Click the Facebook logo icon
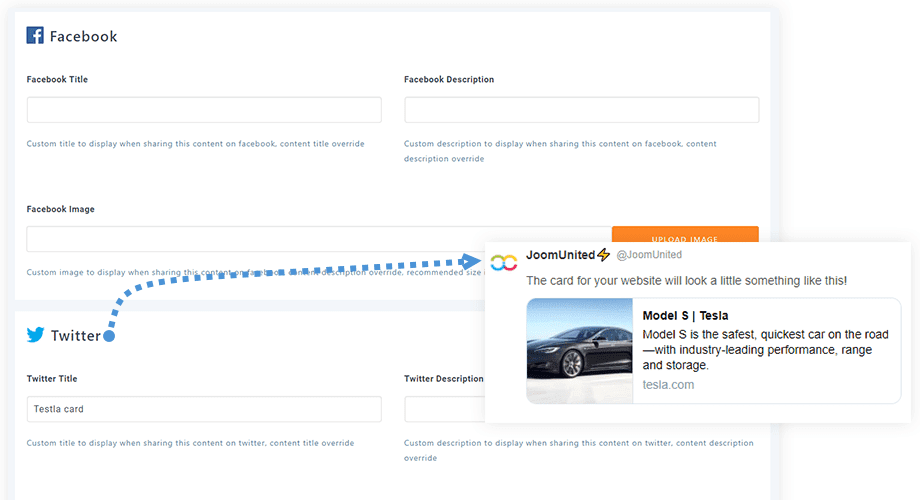Image resolution: width=920 pixels, height=500 pixels. (35, 36)
